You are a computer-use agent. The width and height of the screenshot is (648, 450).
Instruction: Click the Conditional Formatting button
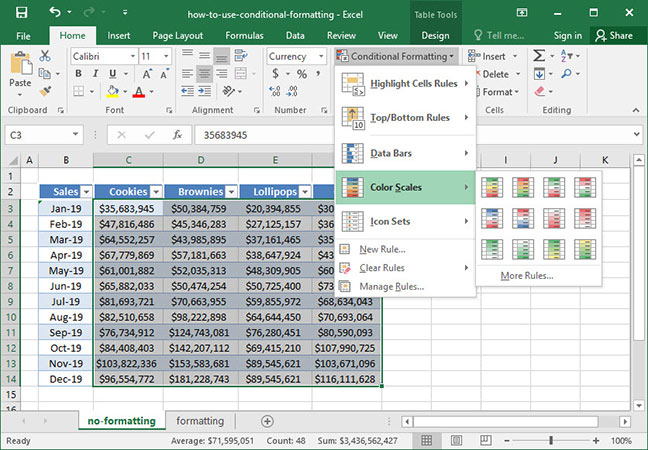pos(396,56)
